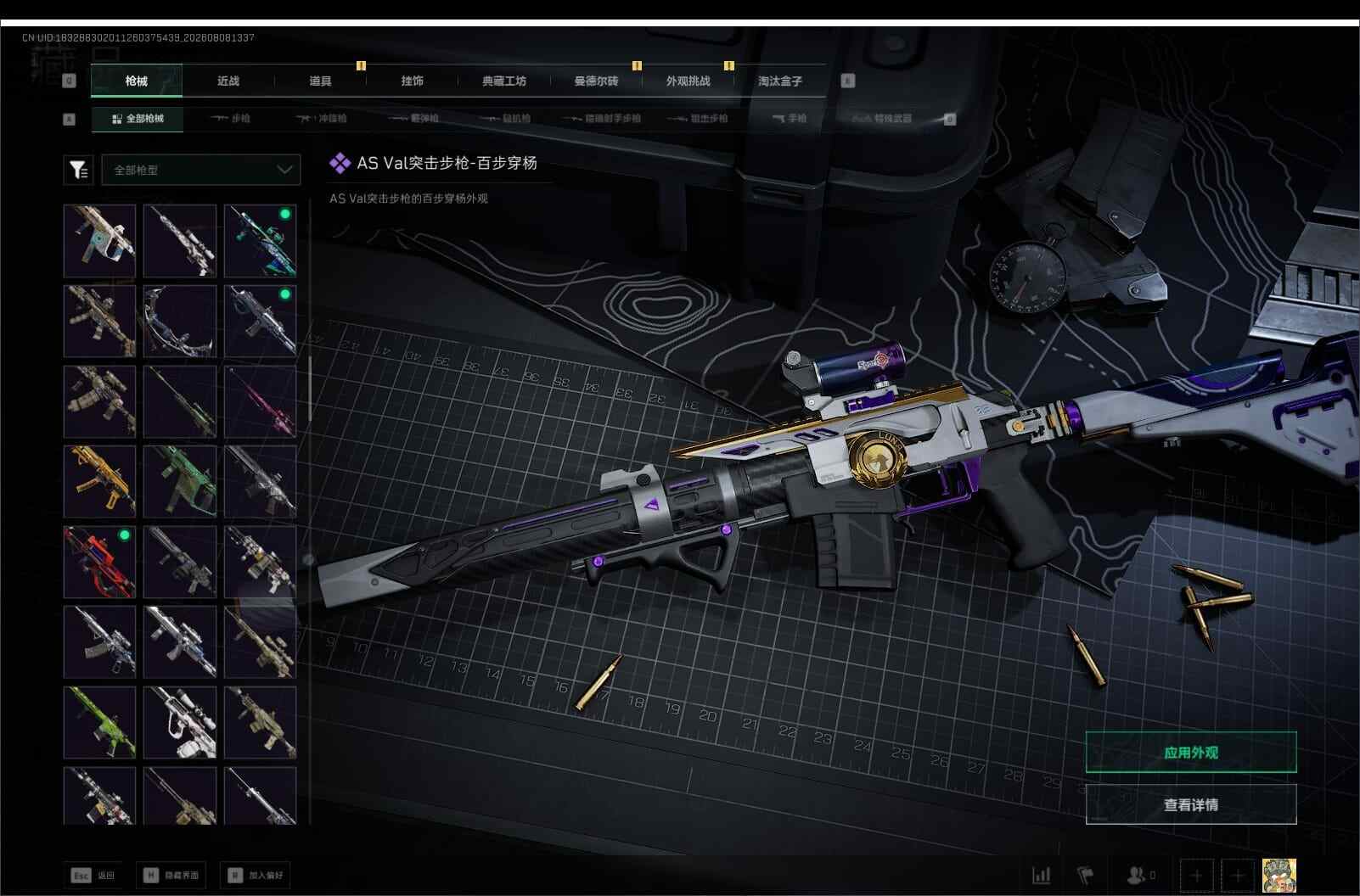Select the lime green gun skin thumbnail
The image size is (1360, 896).
99,722
